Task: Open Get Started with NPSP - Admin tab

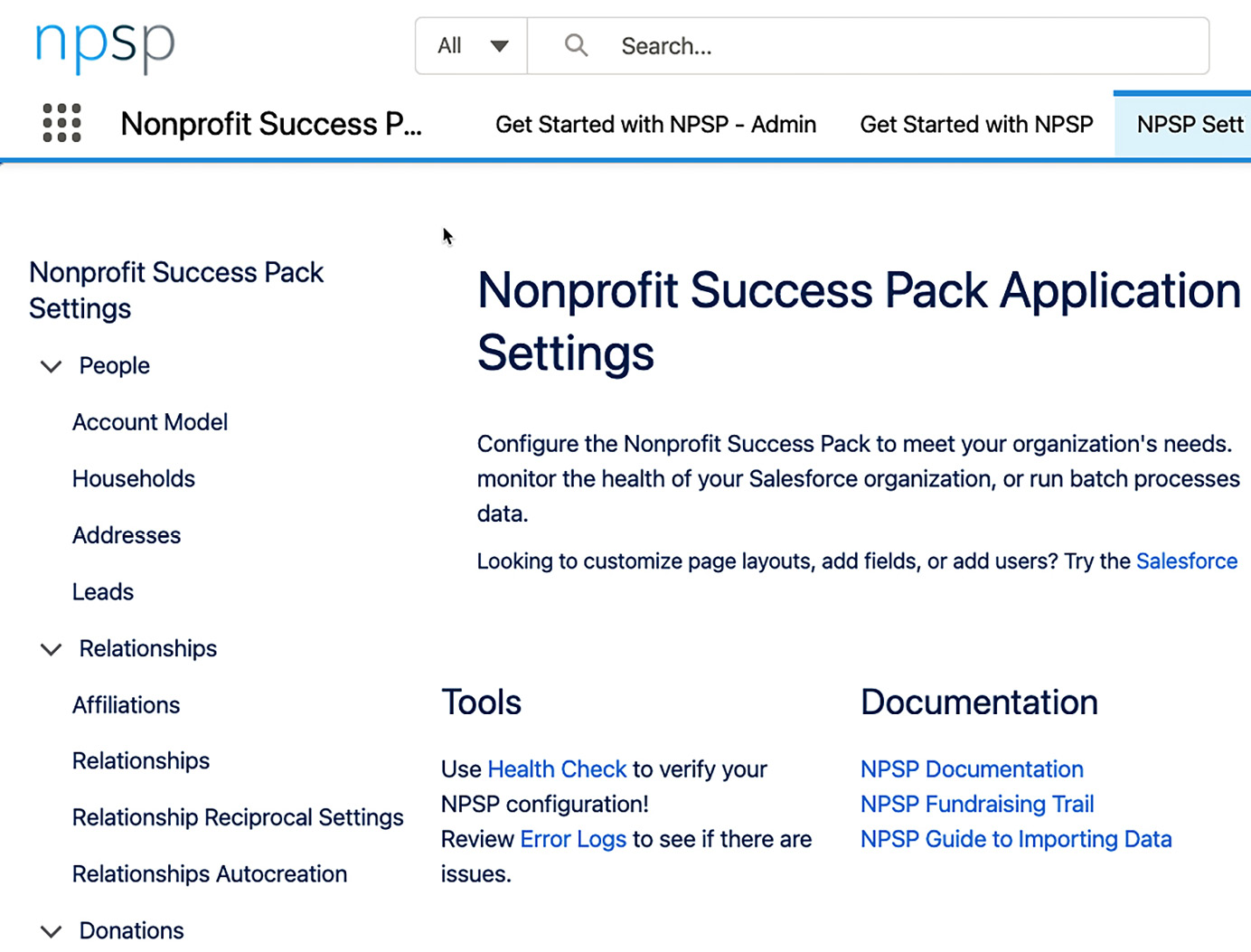Action: pos(655,124)
